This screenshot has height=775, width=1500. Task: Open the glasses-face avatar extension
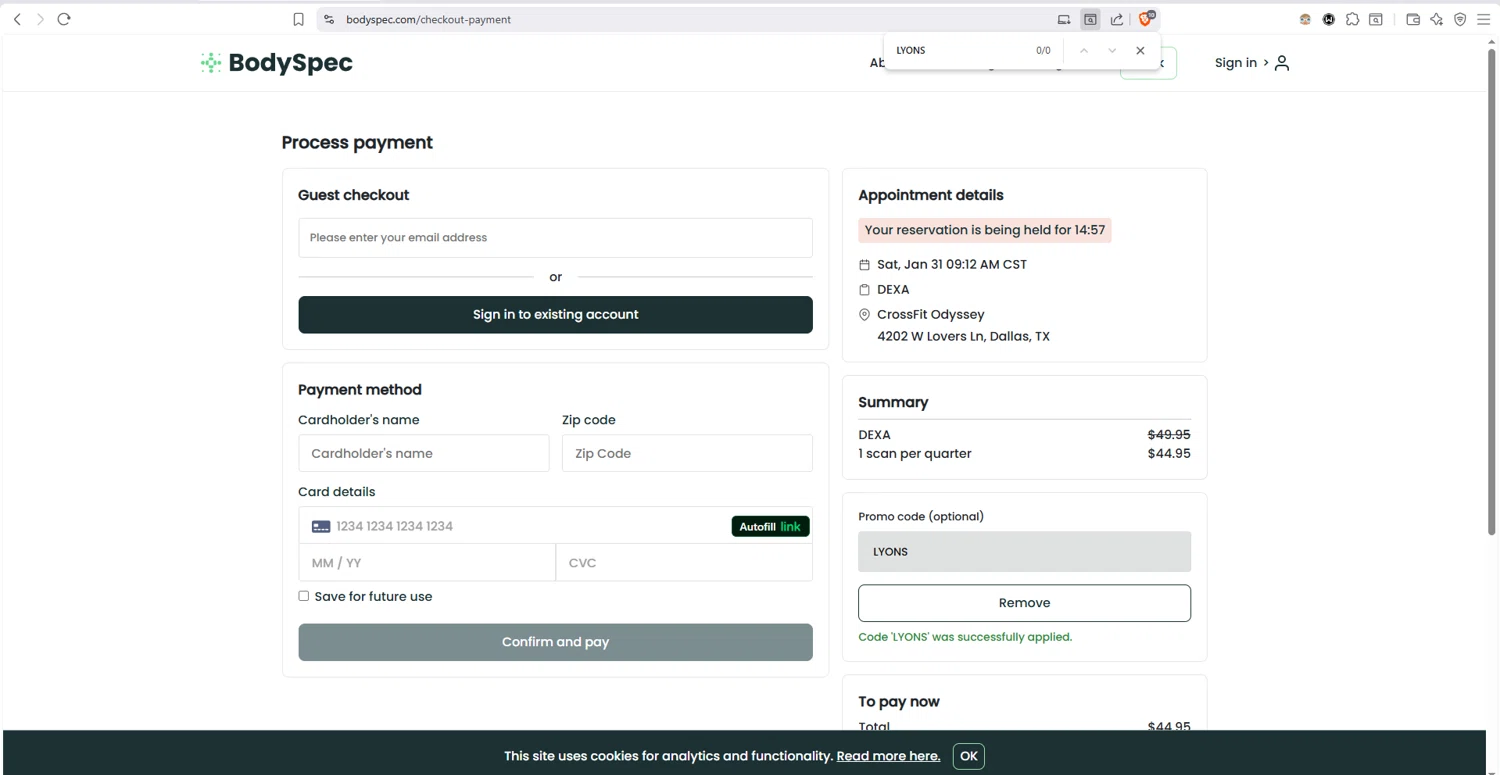[1305, 19]
